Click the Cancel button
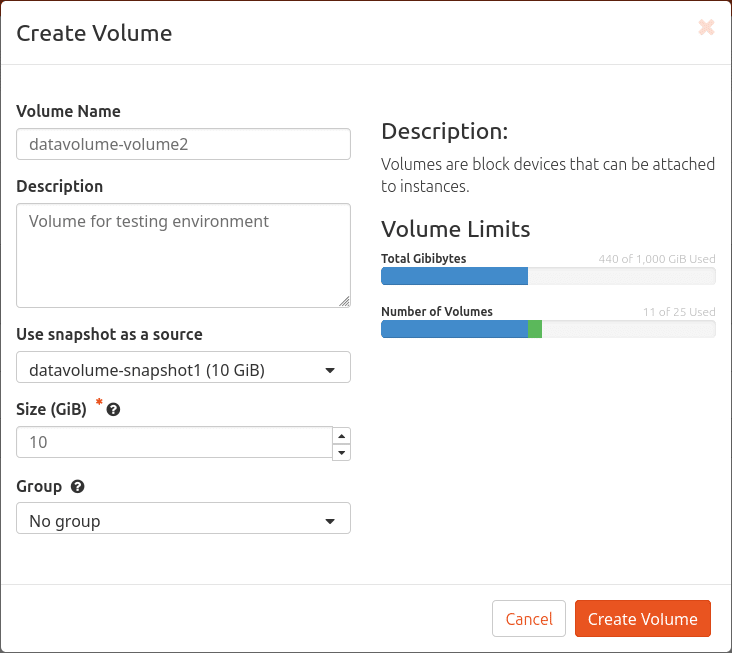 [x=529, y=619]
